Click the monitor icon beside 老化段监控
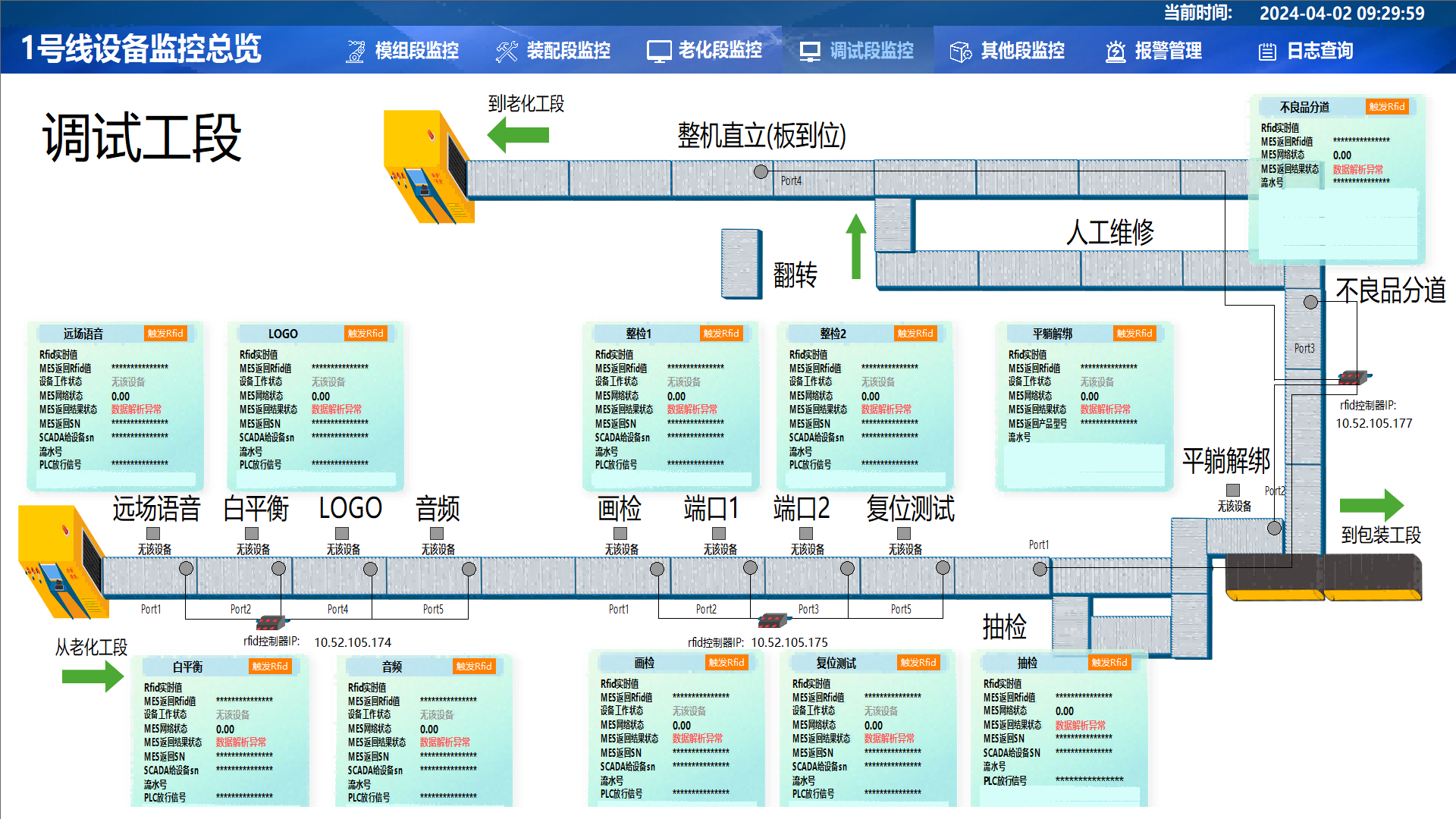The height and width of the screenshot is (819, 1456). 658,51
